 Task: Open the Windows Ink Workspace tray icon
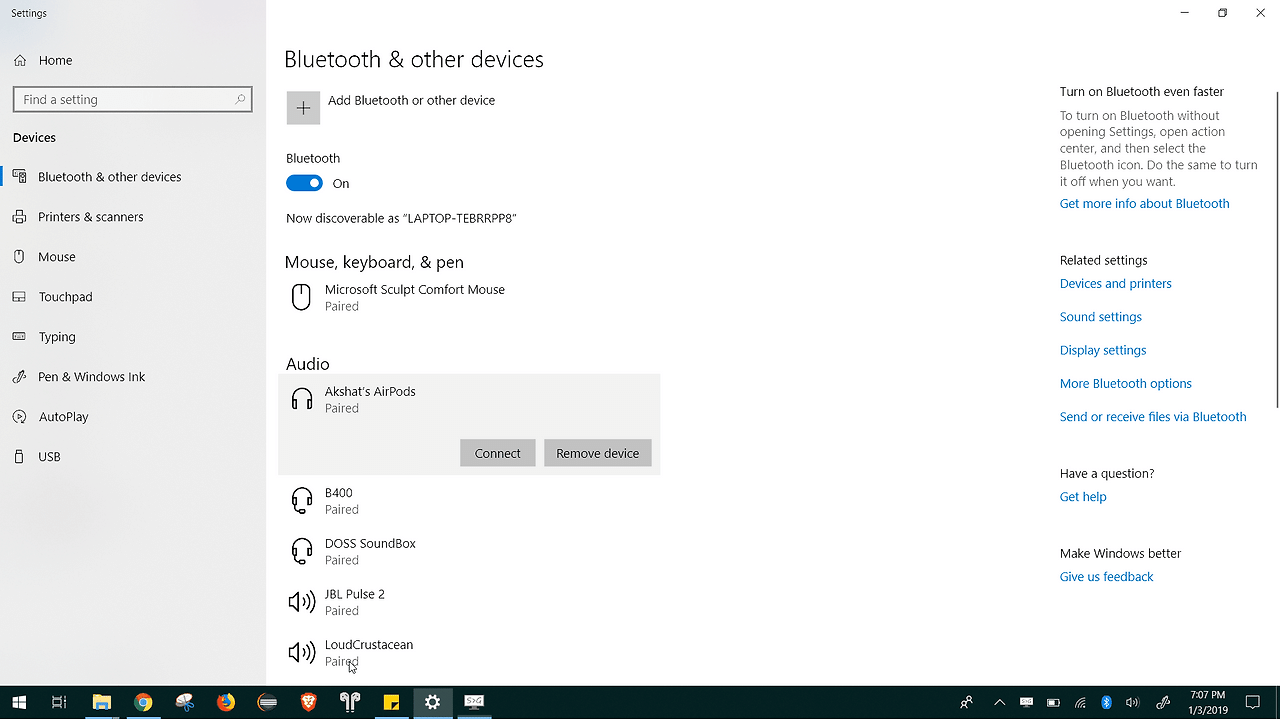tap(1163, 702)
